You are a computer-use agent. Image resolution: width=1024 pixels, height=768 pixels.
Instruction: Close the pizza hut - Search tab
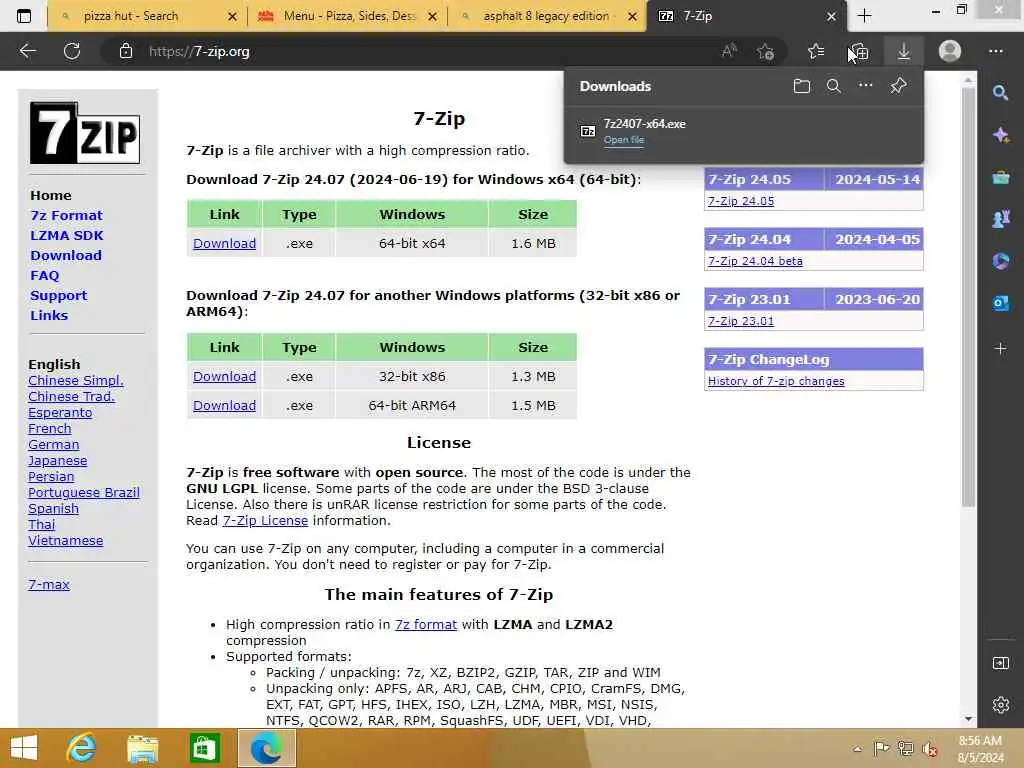(232, 16)
